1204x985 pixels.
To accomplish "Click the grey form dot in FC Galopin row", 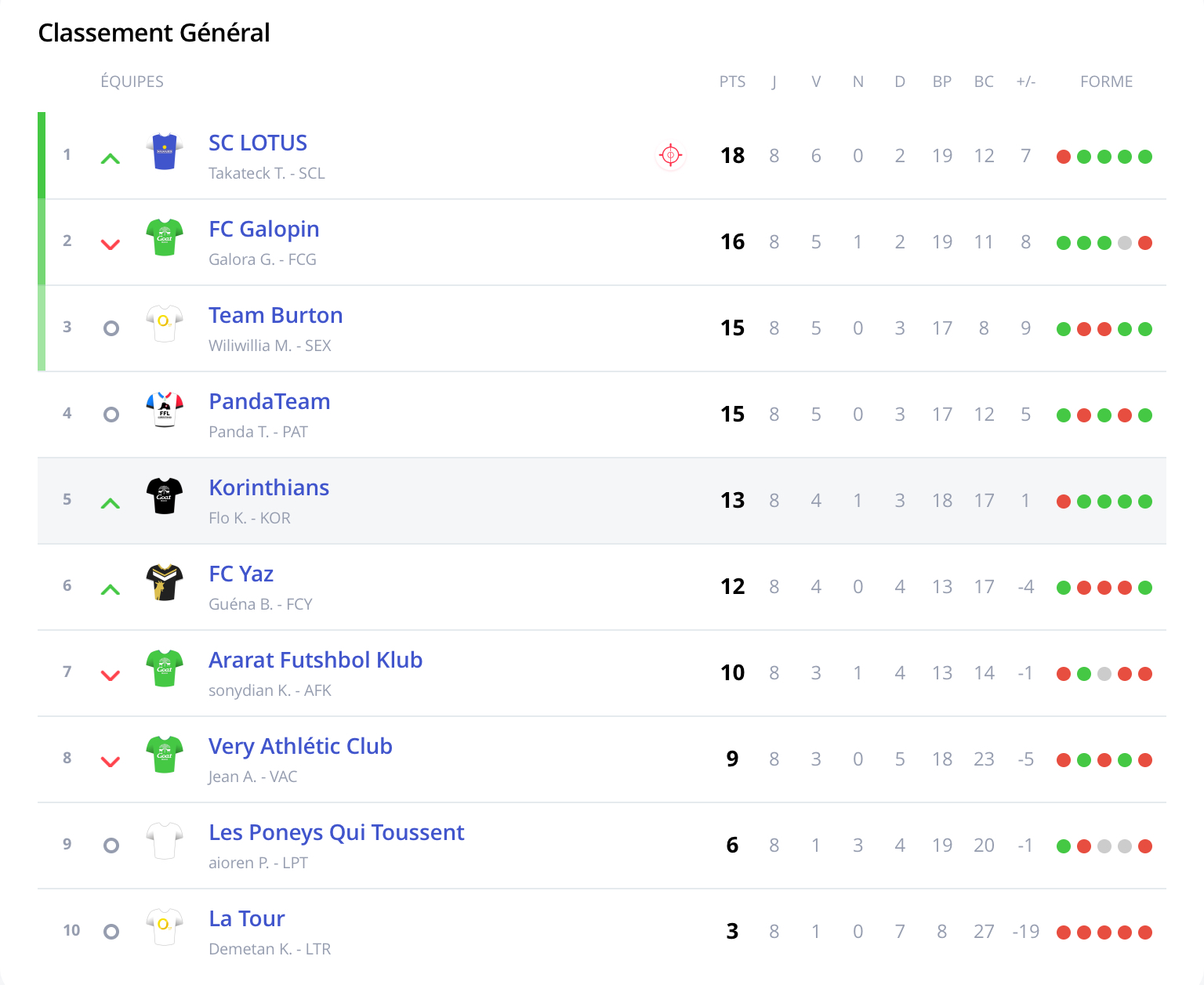I will coord(1125,243).
